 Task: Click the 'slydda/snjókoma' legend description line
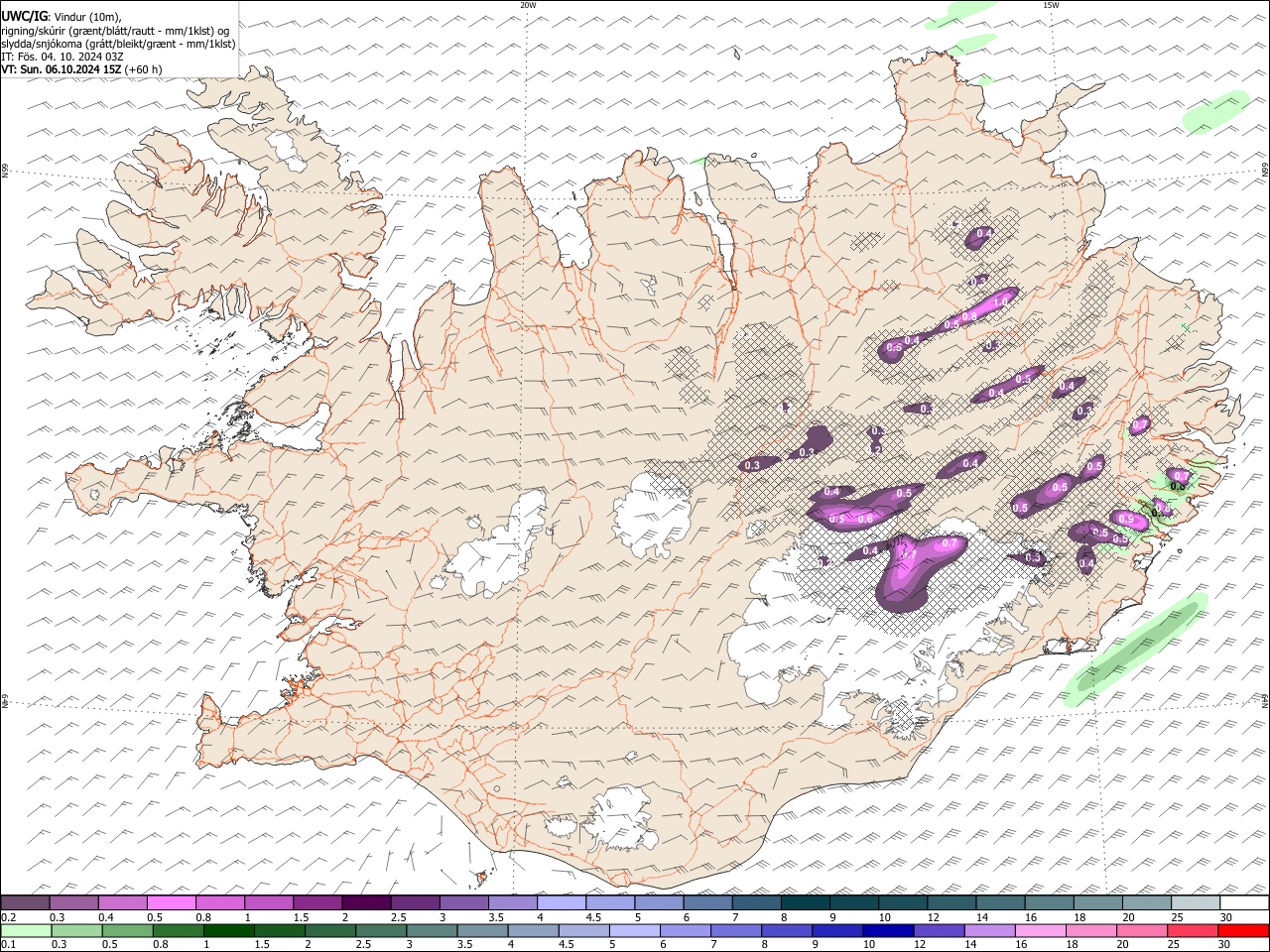click(118, 44)
